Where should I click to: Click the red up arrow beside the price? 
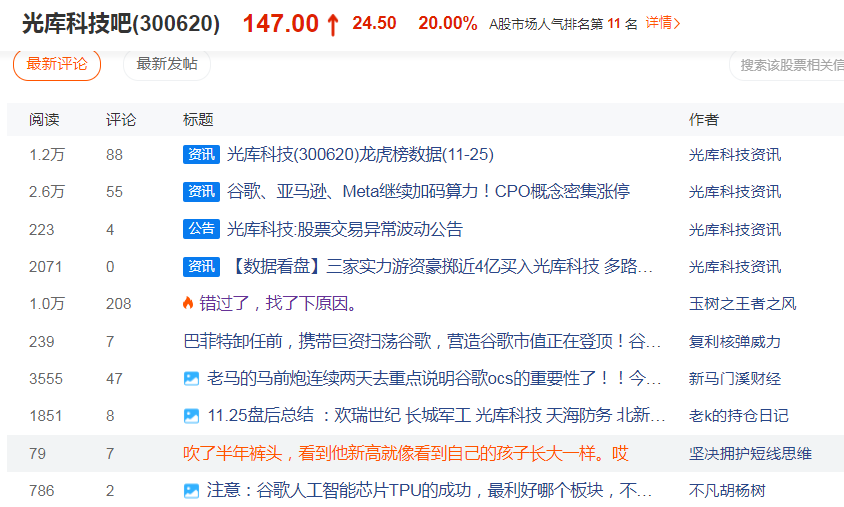tap(333, 25)
